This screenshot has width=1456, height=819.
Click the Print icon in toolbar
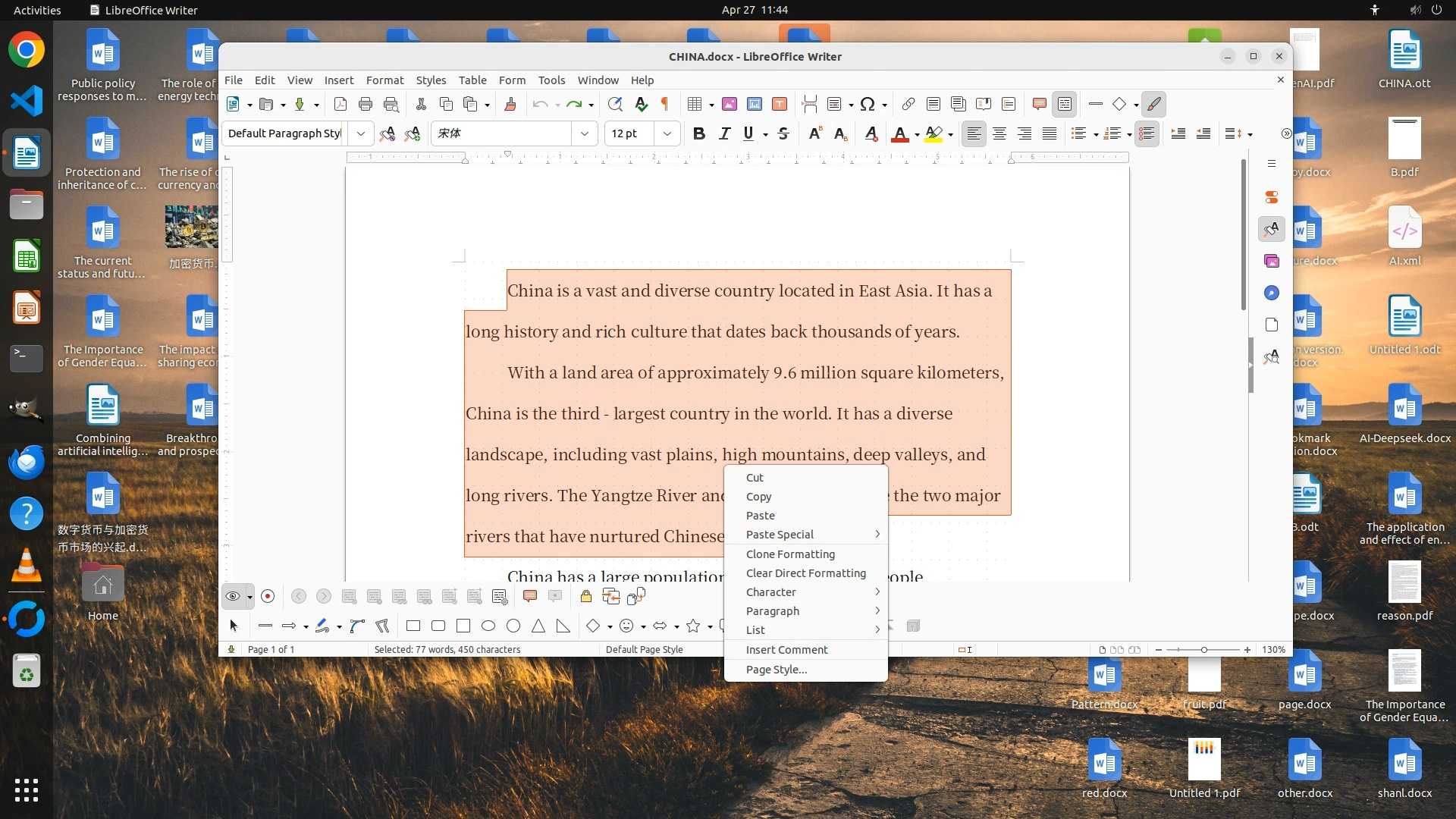(366, 105)
